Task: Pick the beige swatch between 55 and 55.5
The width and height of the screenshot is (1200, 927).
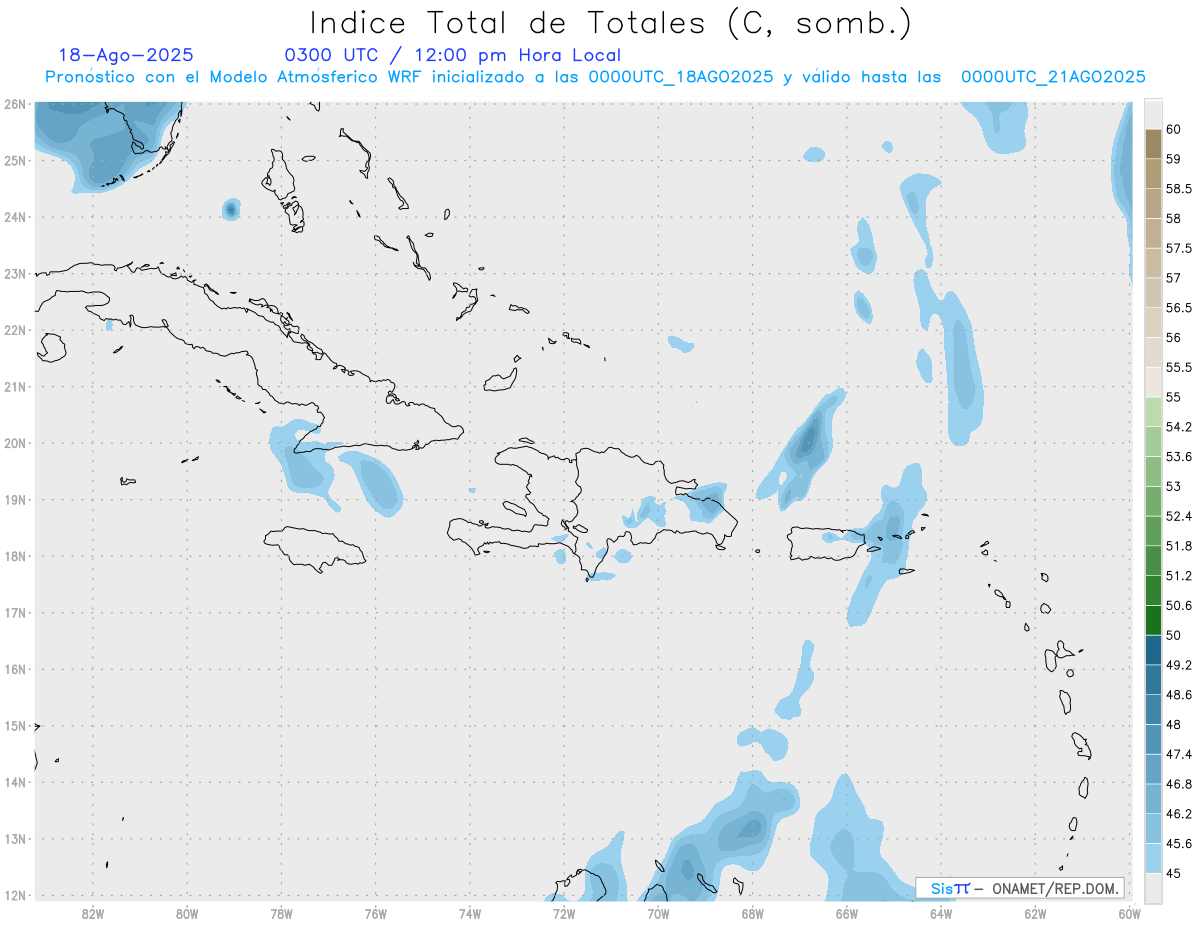Action: click(x=1153, y=382)
